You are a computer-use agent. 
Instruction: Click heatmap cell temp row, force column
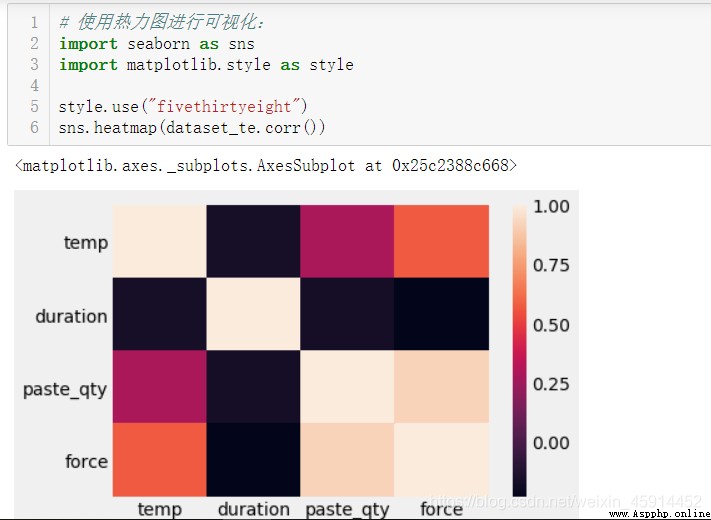442,241
